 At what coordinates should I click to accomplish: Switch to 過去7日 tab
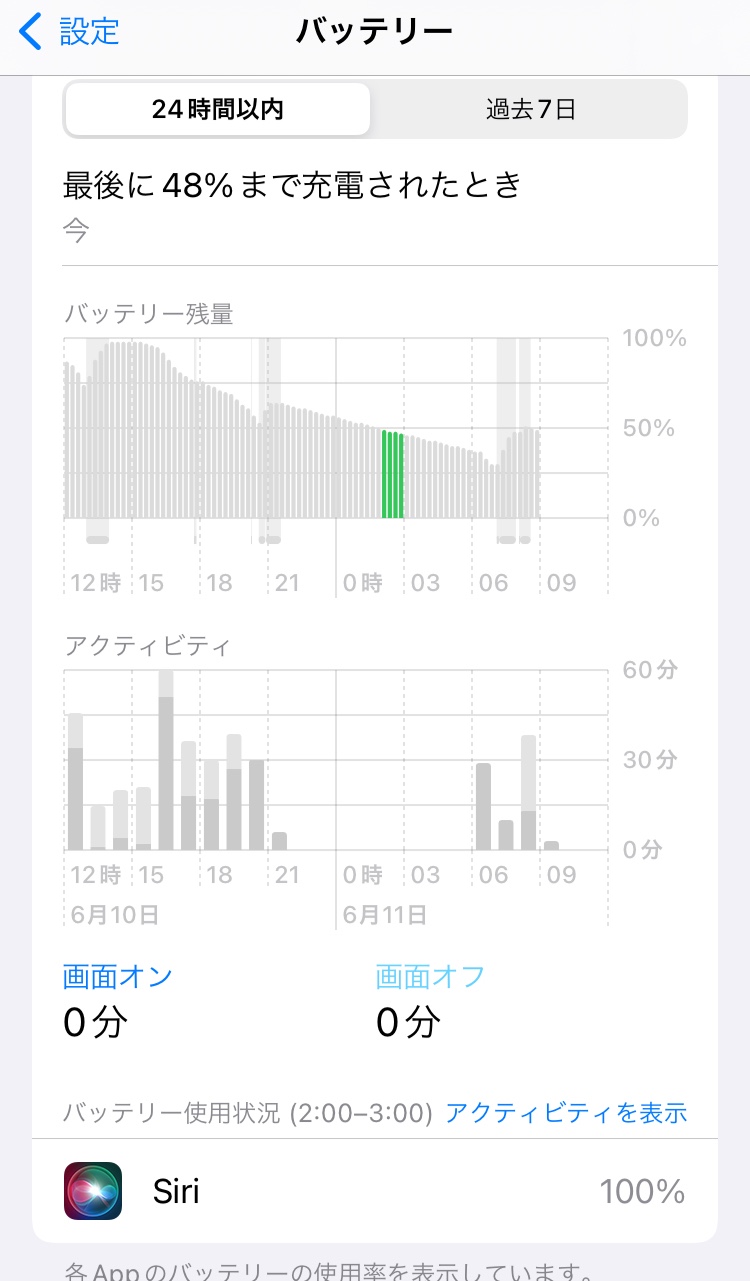531,109
